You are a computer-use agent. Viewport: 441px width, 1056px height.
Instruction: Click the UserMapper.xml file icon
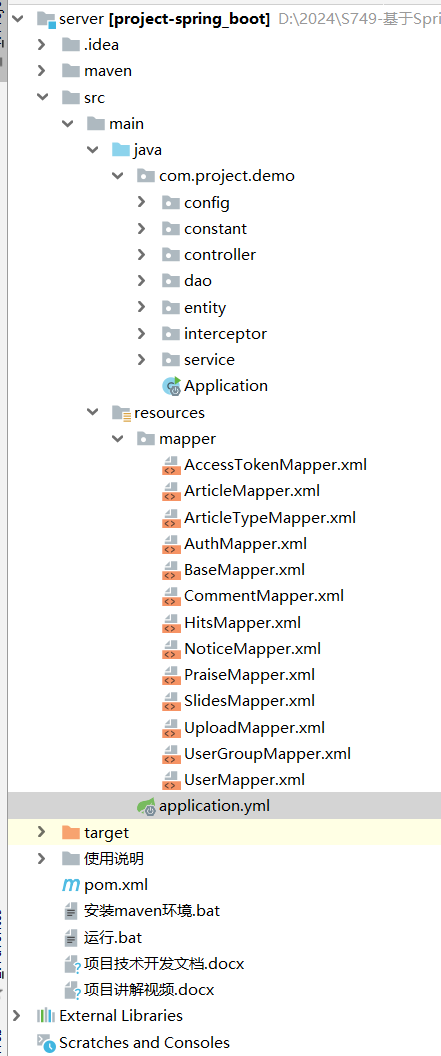click(x=172, y=781)
